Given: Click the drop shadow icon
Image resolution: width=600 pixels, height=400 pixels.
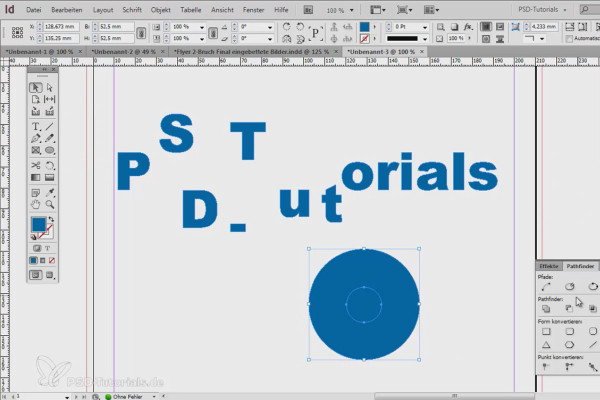Looking at the screenshot, I should pyautogui.click(x=454, y=27).
